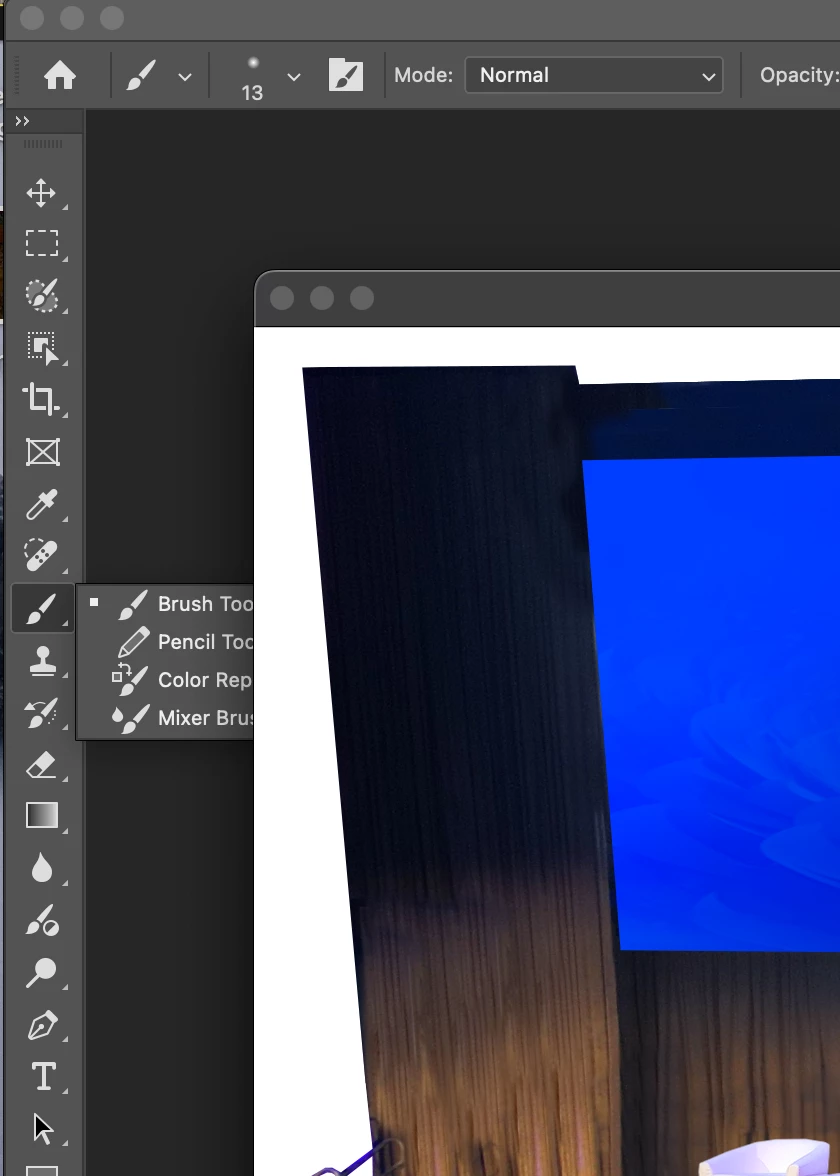This screenshot has width=840, height=1176.
Task: Select the Crop tool
Action: pos(41,399)
